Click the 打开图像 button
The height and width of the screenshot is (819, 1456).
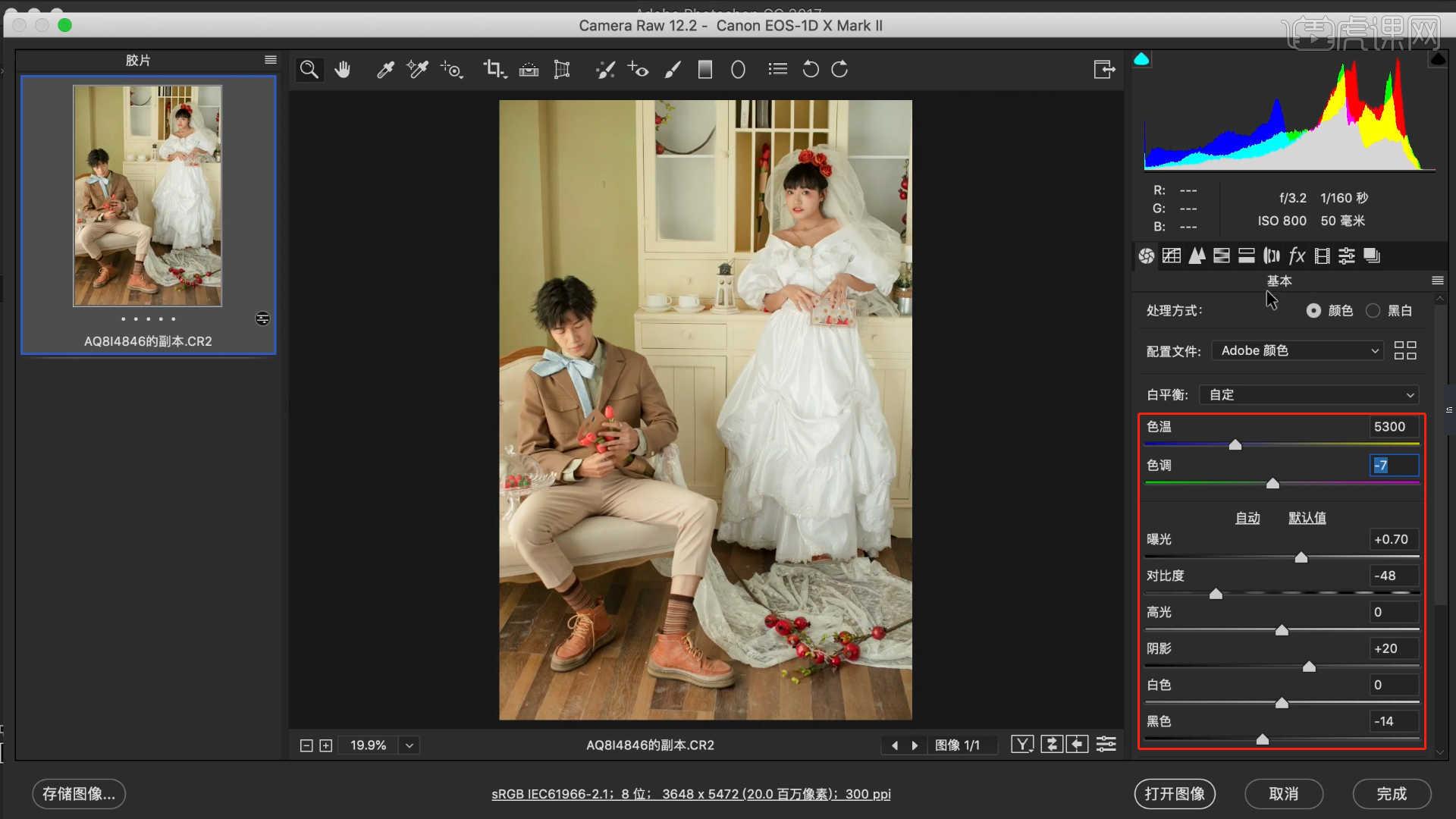point(1175,794)
